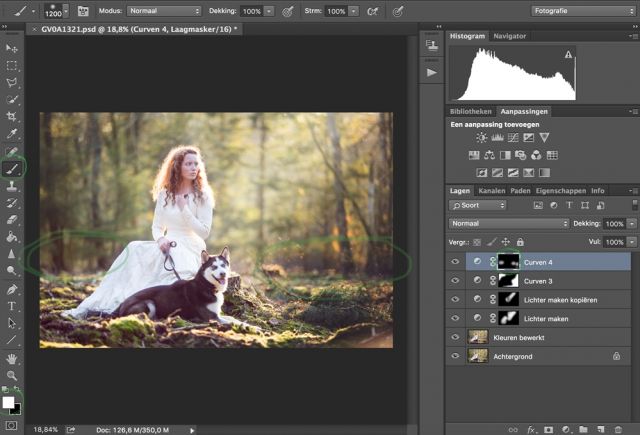The image size is (640, 435).
Task: Add a Black & White adjustment
Action: point(505,155)
